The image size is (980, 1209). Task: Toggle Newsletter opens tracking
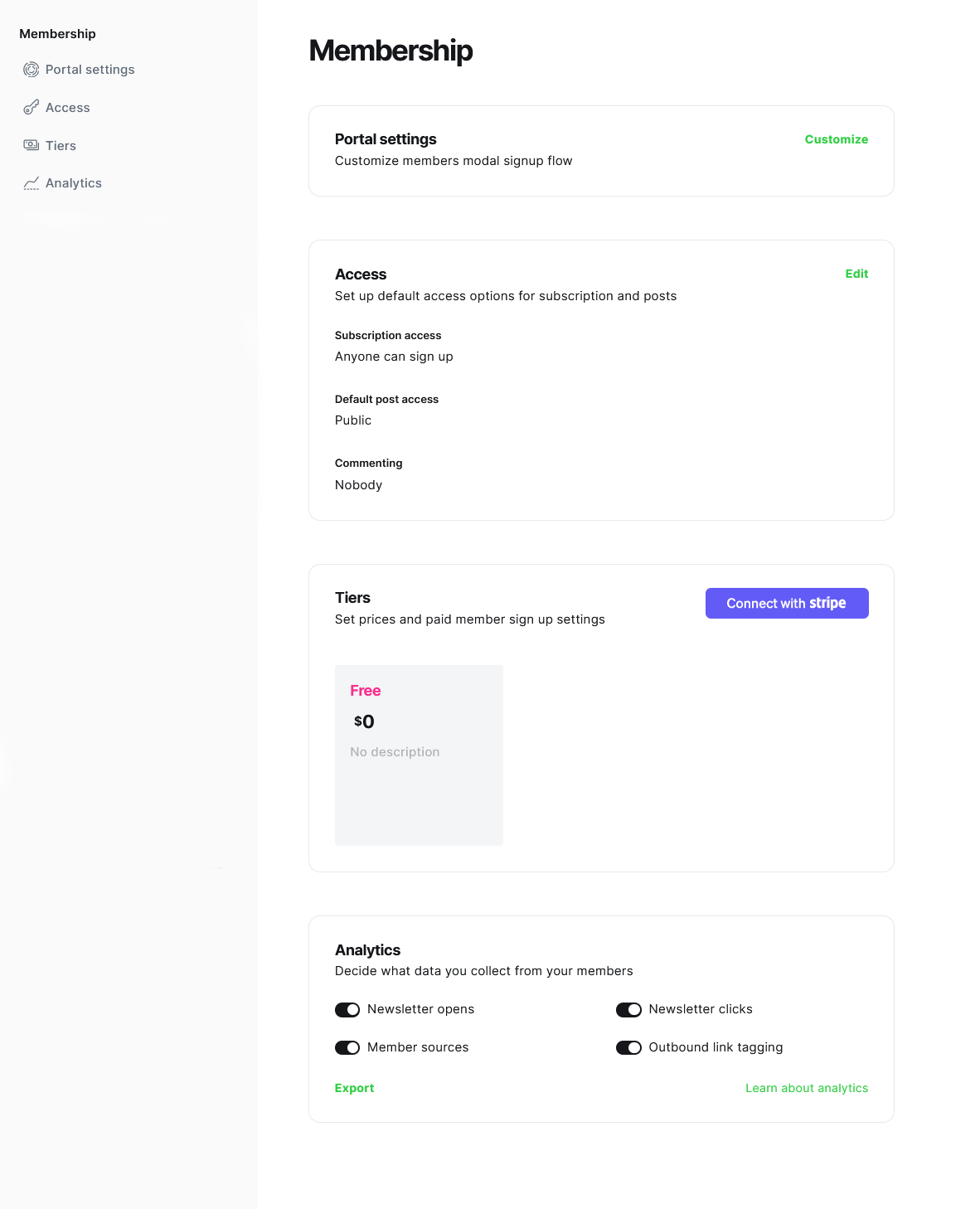(347, 1009)
